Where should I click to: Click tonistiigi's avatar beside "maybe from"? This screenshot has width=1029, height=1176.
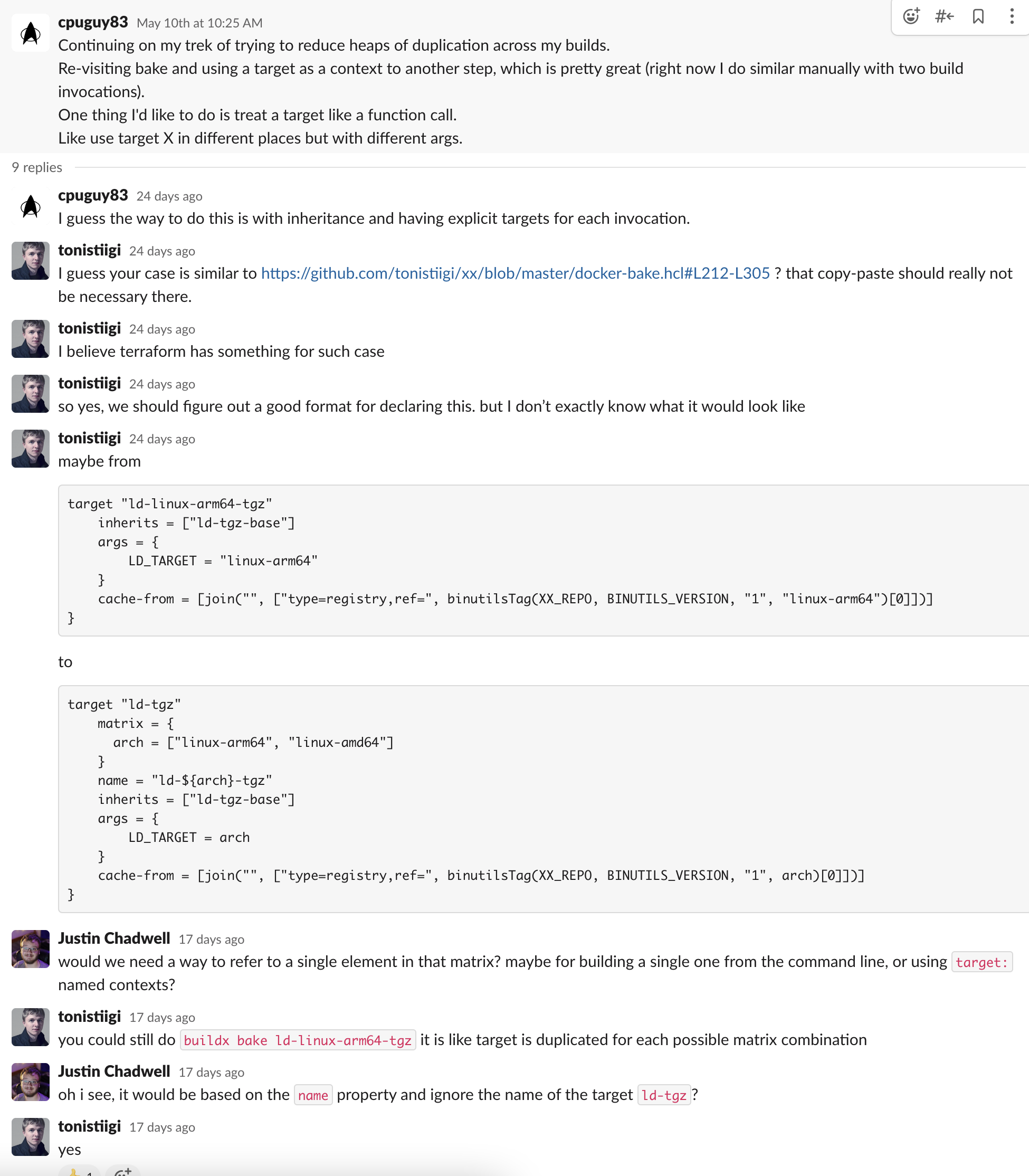point(30,449)
